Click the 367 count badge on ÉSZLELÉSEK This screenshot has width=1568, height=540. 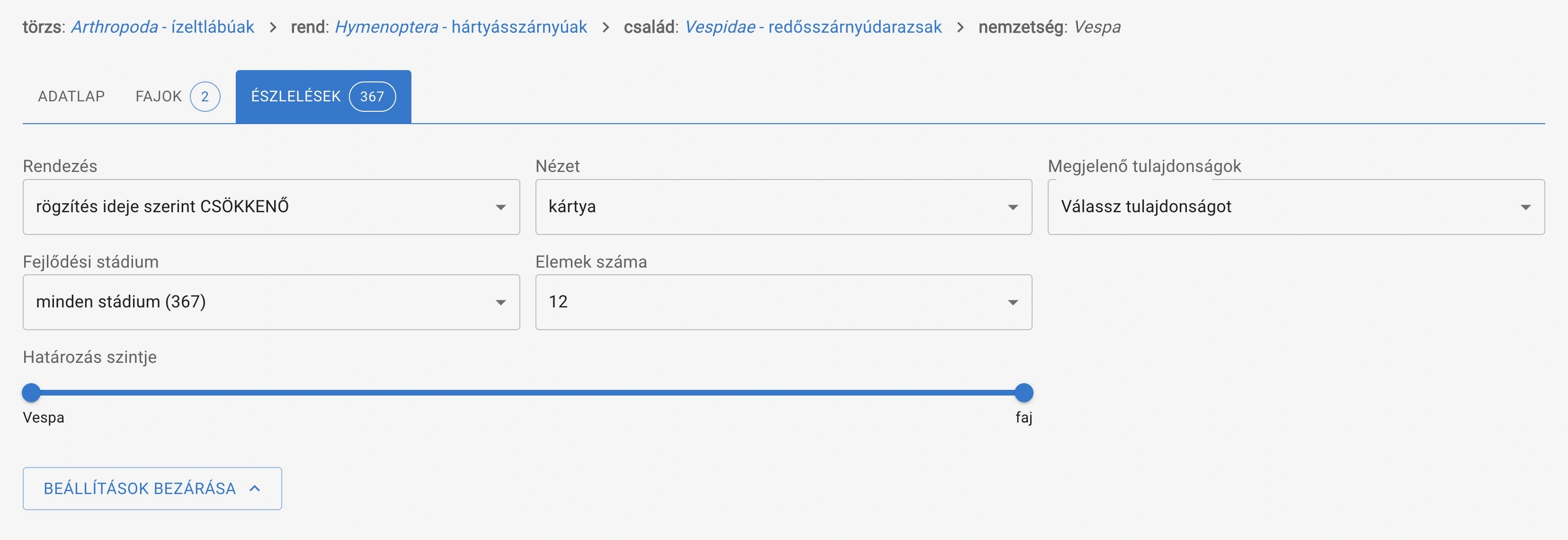372,97
